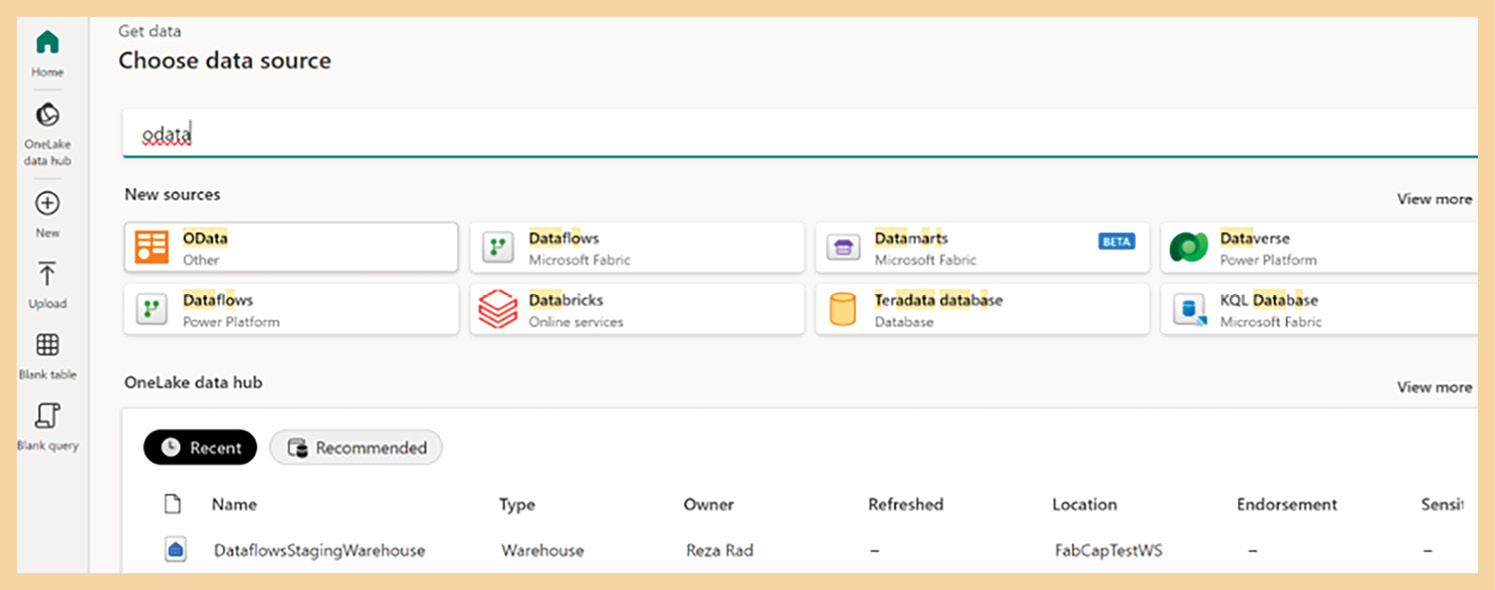The height and width of the screenshot is (590, 1495).
Task: Open the OneLake data hub sidebar icon
Action: [x=47, y=115]
